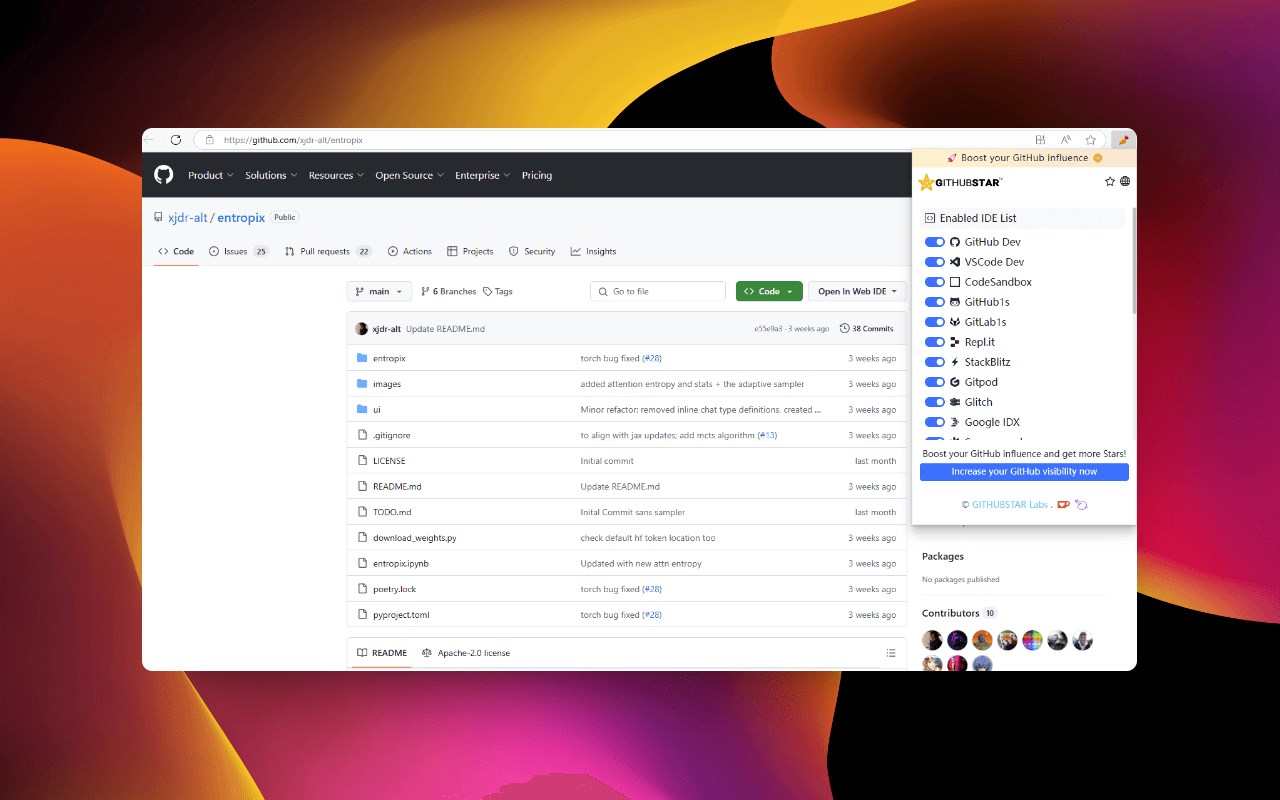Click the purple swirl icon in popup footer
This screenshot has width=1280, height=800.
coord(1081,504)
